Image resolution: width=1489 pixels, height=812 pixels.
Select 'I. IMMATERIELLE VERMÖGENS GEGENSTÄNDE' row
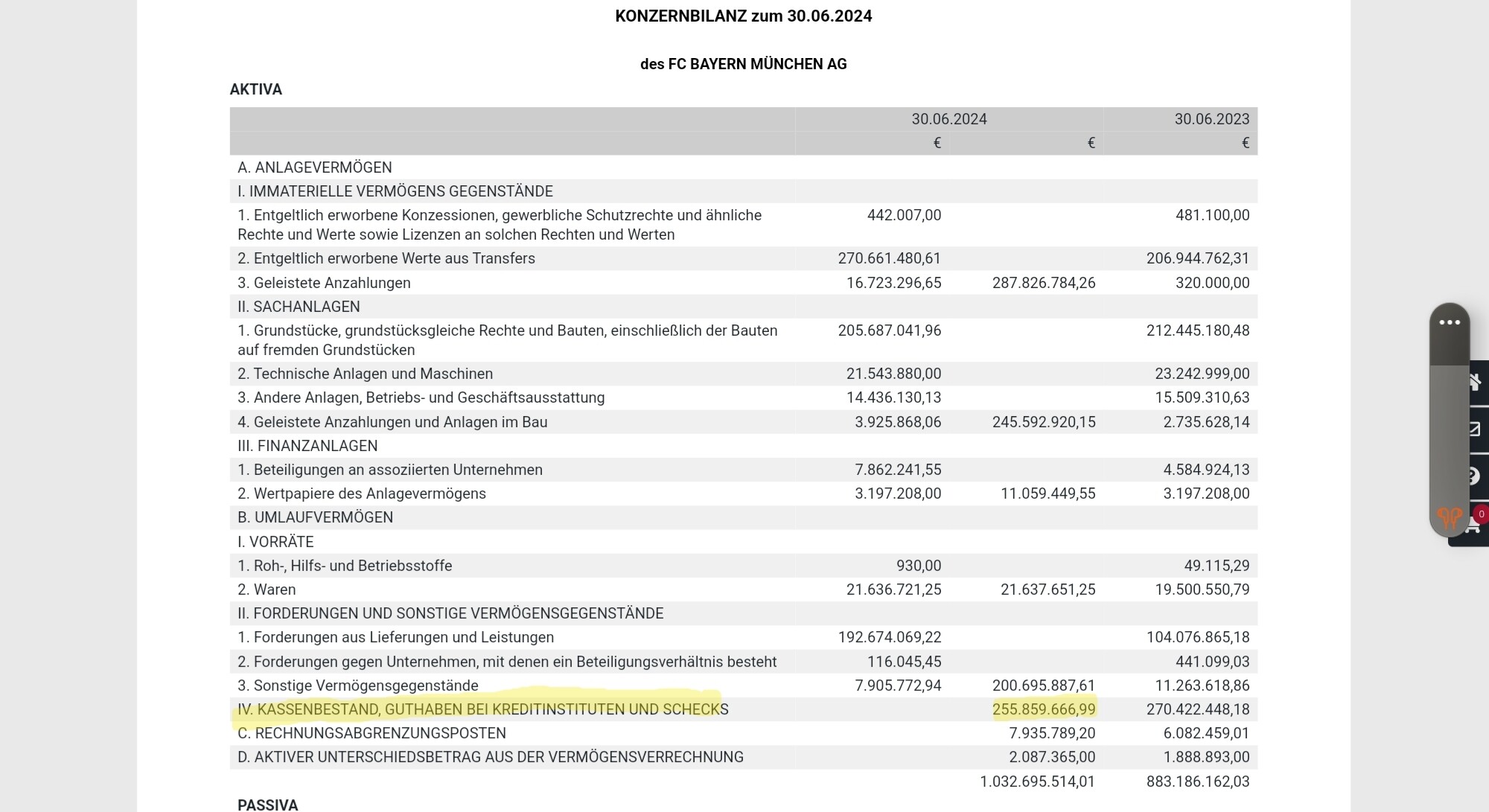click(x=743, y=191)
